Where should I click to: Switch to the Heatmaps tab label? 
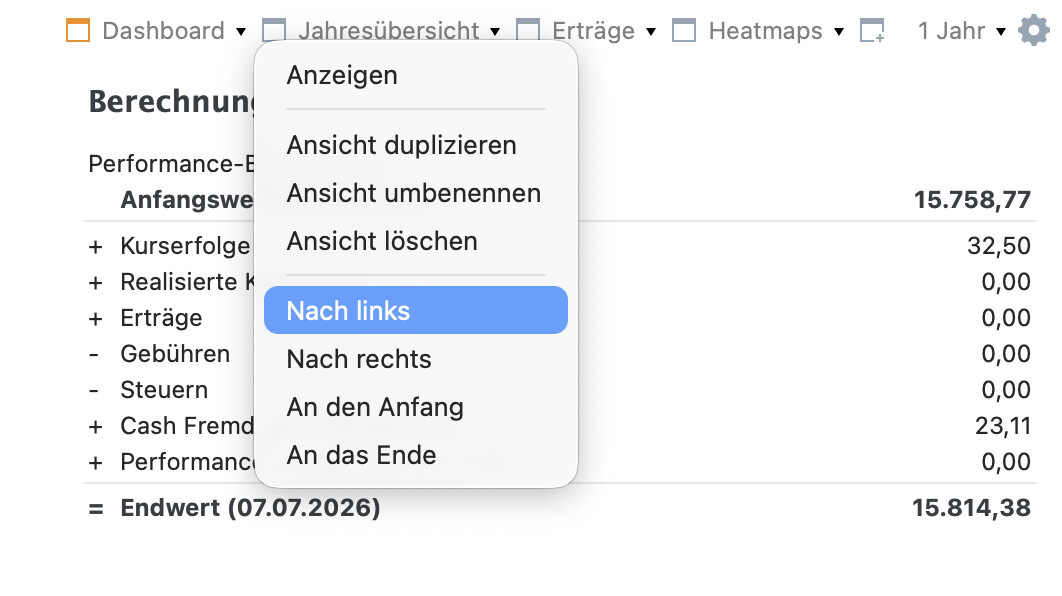pyautogui.click(x=765, y=31)
